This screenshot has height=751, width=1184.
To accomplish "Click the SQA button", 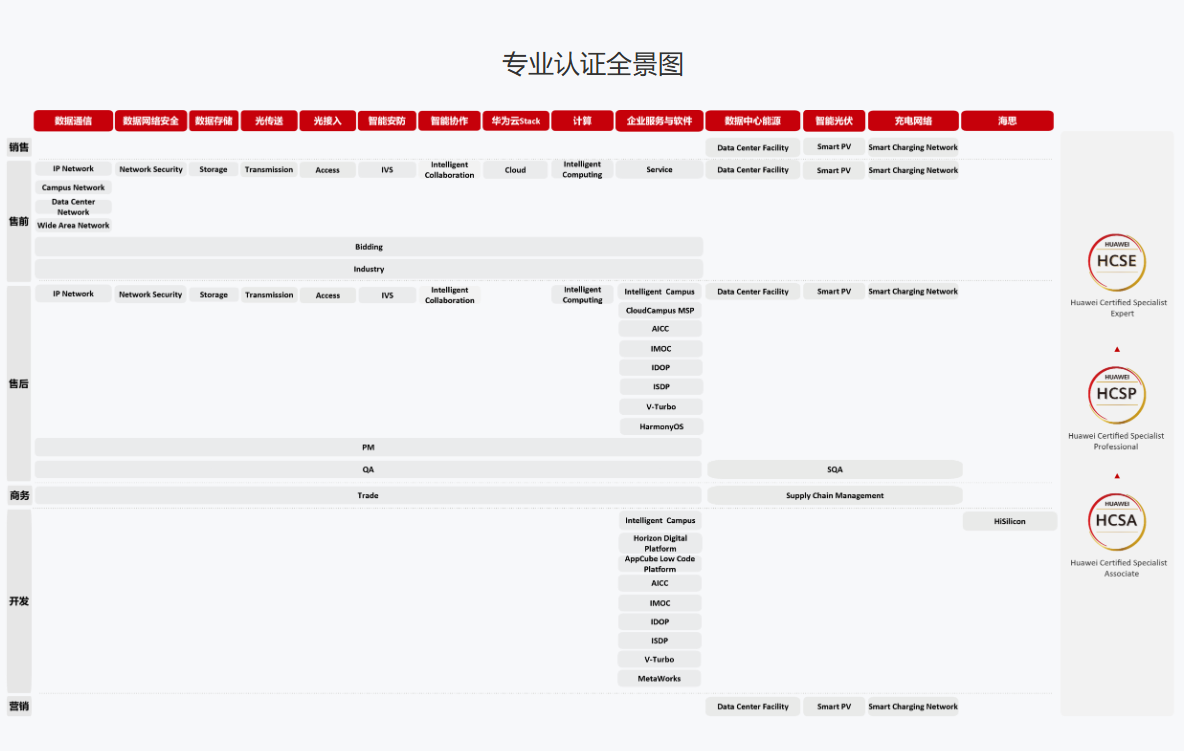I will tap(834, 468).
